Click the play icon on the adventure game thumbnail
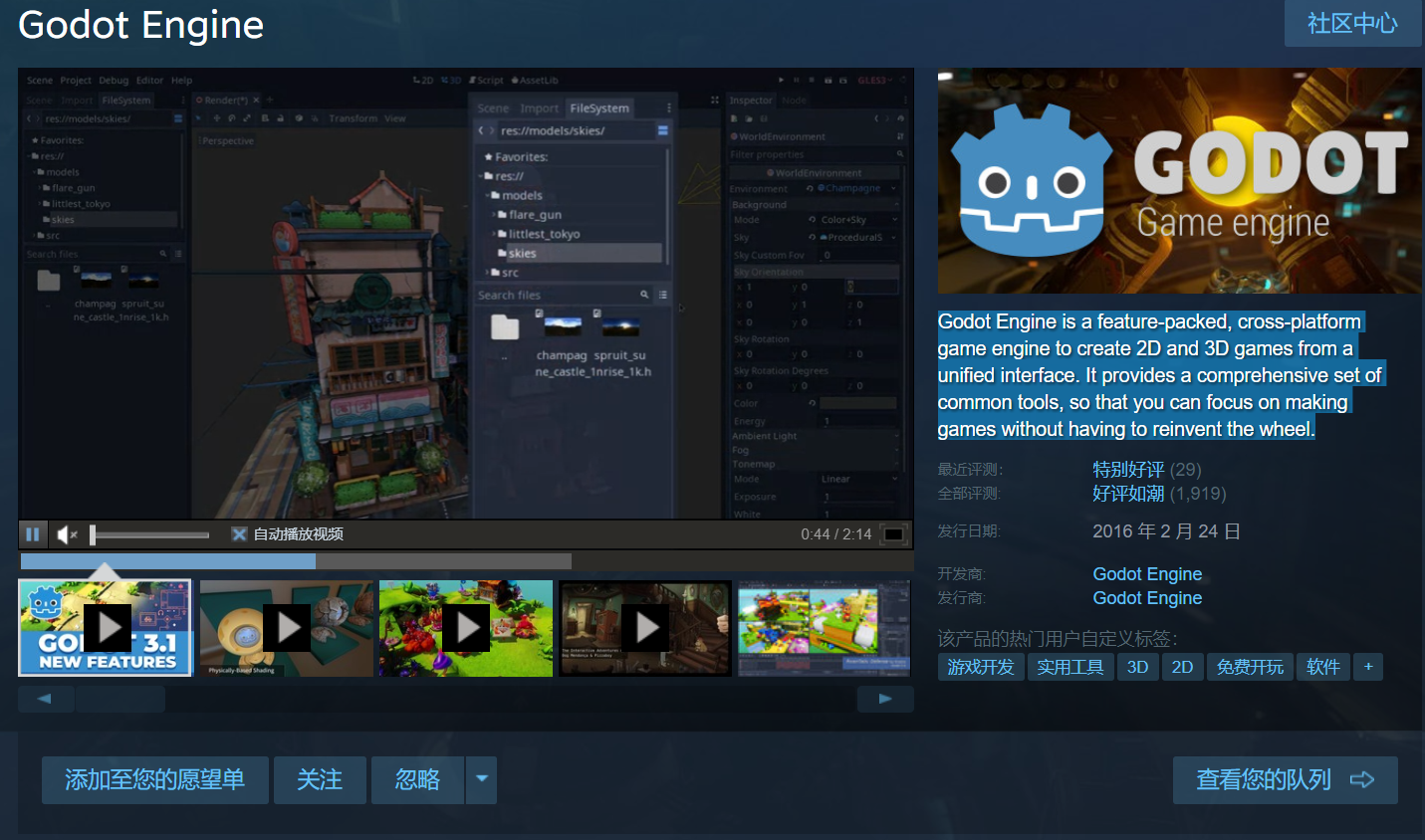The image size is (1425, 840). tap(645, 627)
